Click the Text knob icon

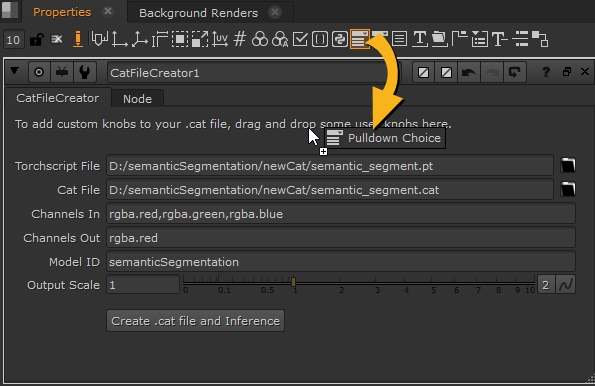[420, 39]
